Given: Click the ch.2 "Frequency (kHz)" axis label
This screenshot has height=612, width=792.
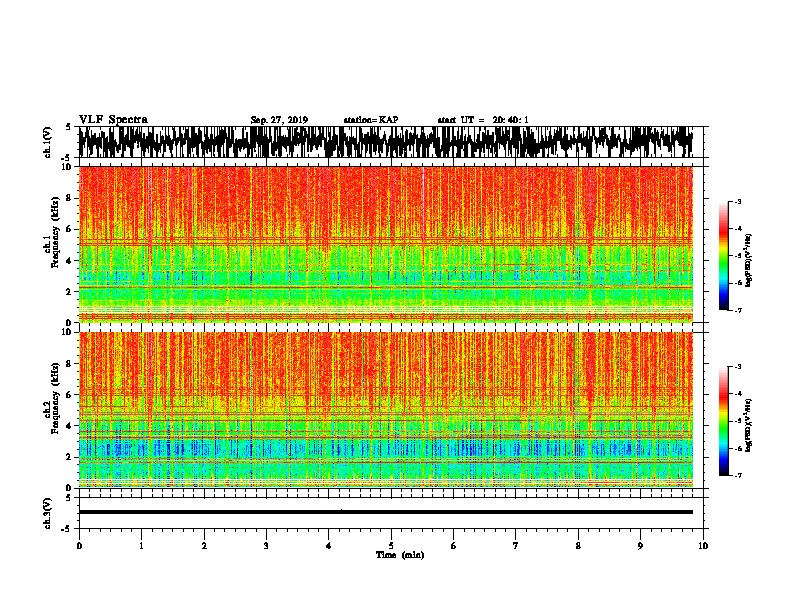Looking at the screenshot, I should [x=55, y=398].
